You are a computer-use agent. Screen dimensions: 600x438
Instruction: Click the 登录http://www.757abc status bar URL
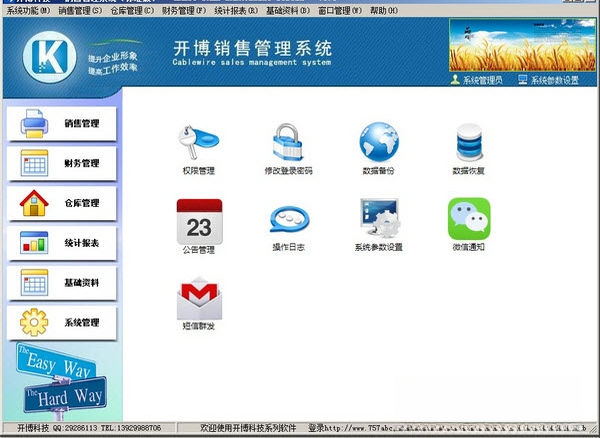[351, 428]
